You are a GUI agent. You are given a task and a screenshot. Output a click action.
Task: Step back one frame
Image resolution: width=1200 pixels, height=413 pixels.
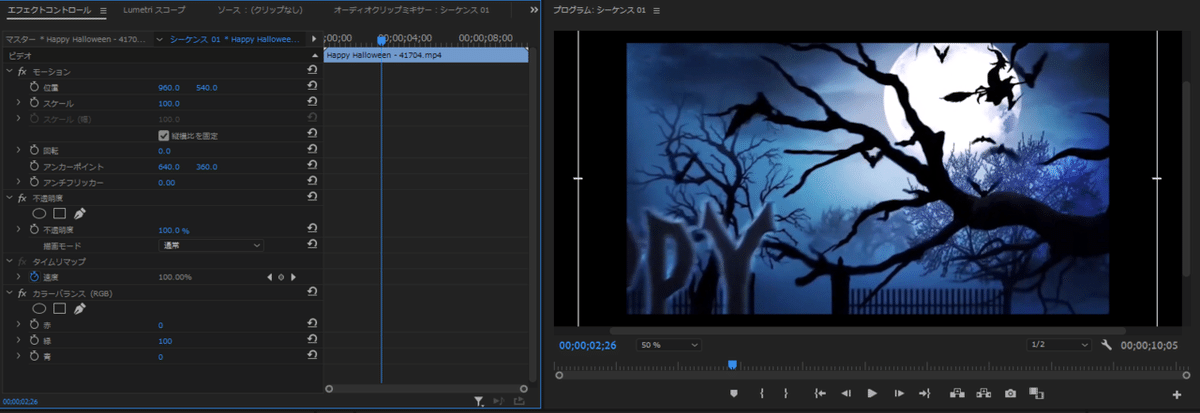click(846, 394)
